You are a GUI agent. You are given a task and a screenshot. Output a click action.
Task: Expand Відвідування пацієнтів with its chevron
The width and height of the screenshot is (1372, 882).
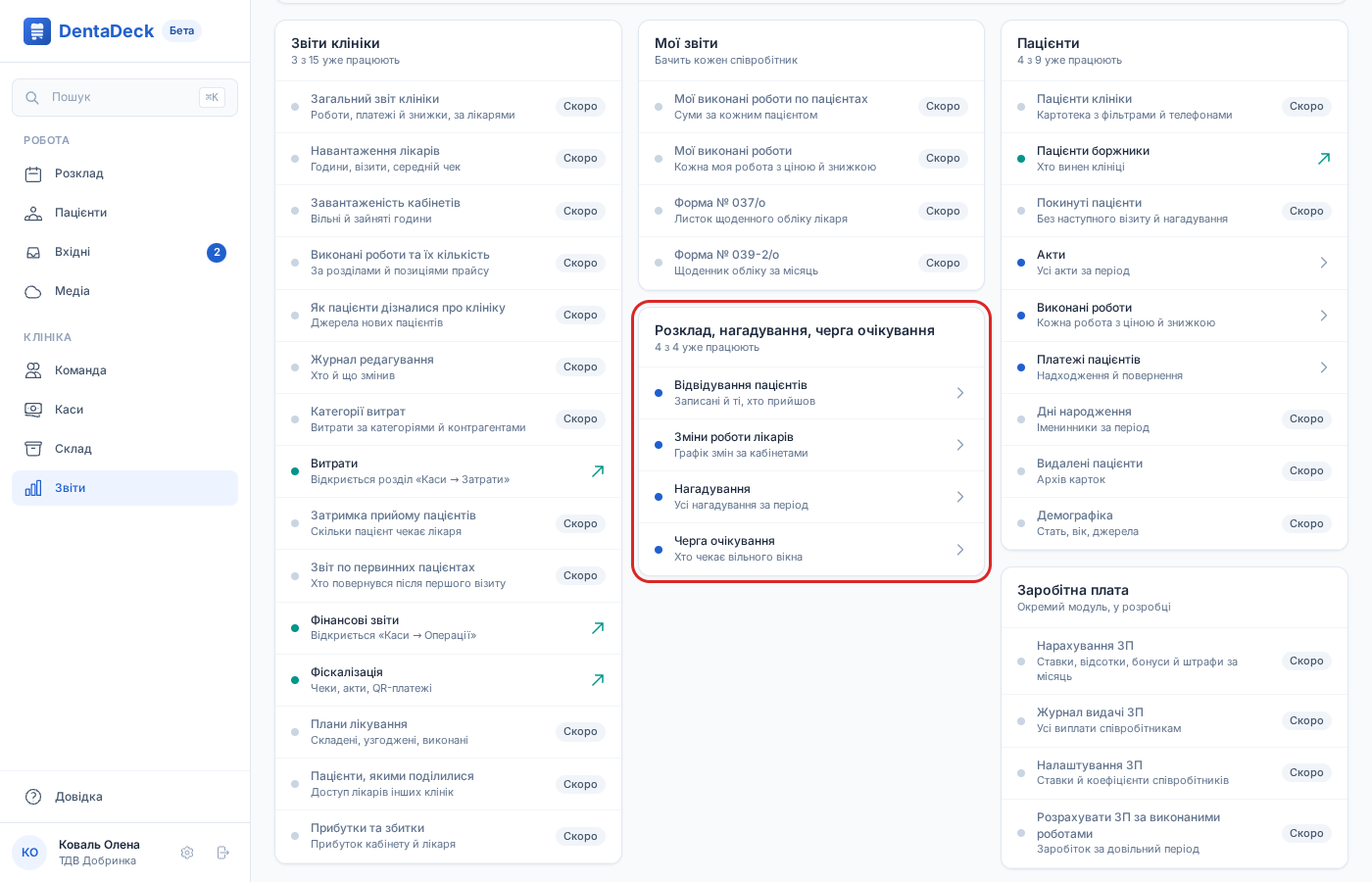[960, 393]
